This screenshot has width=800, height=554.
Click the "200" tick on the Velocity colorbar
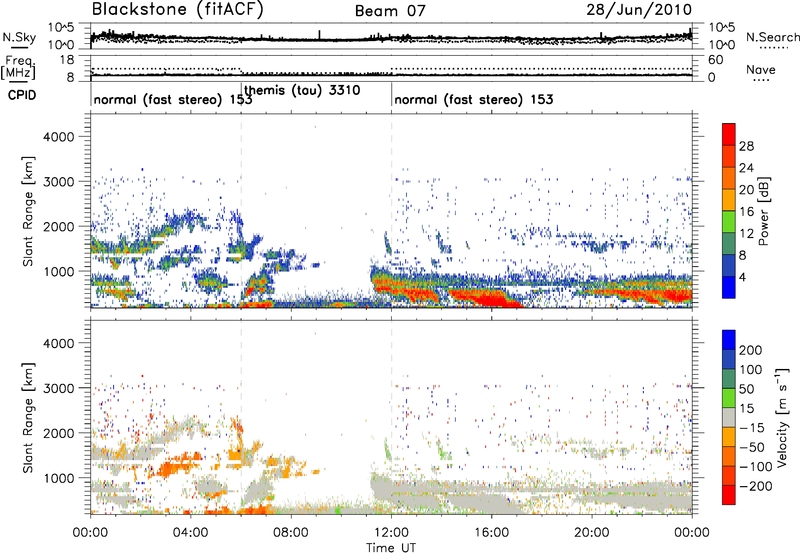click(x=751, y=350)
